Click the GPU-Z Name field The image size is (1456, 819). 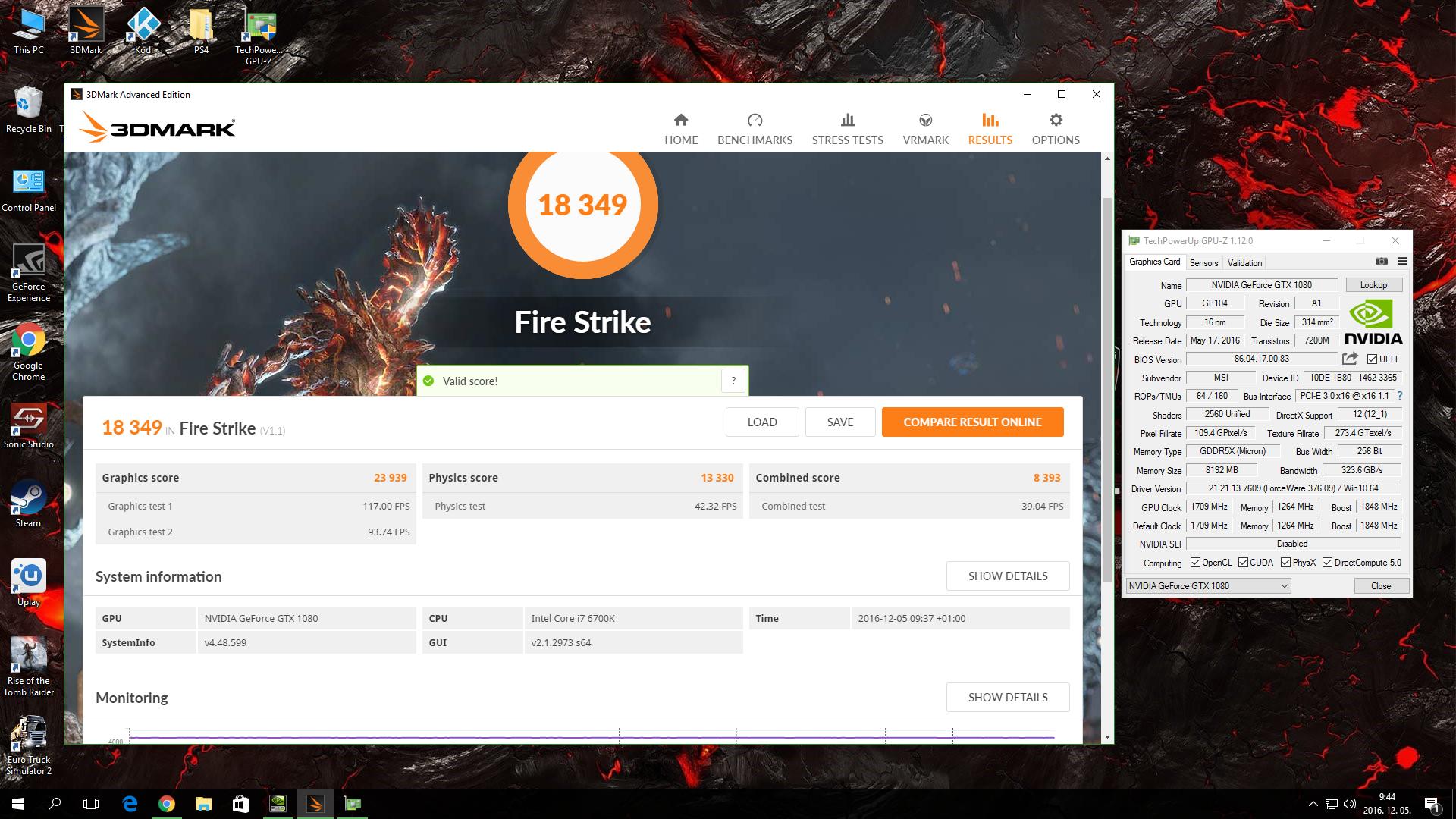pos(1262,285)
